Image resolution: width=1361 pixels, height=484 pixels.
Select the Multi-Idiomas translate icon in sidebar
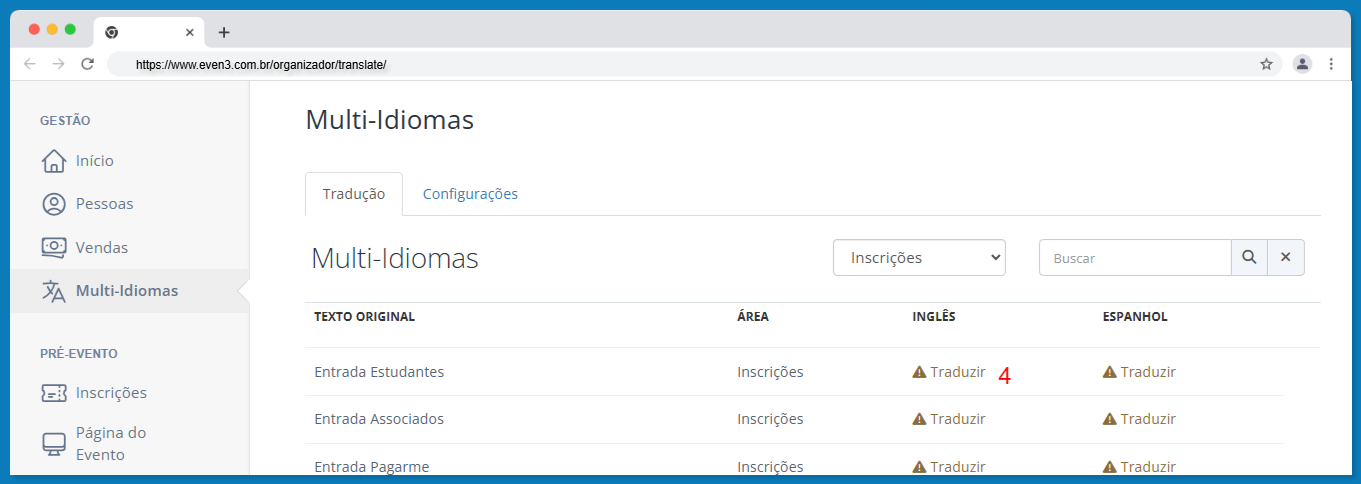(x=54, y=291)
